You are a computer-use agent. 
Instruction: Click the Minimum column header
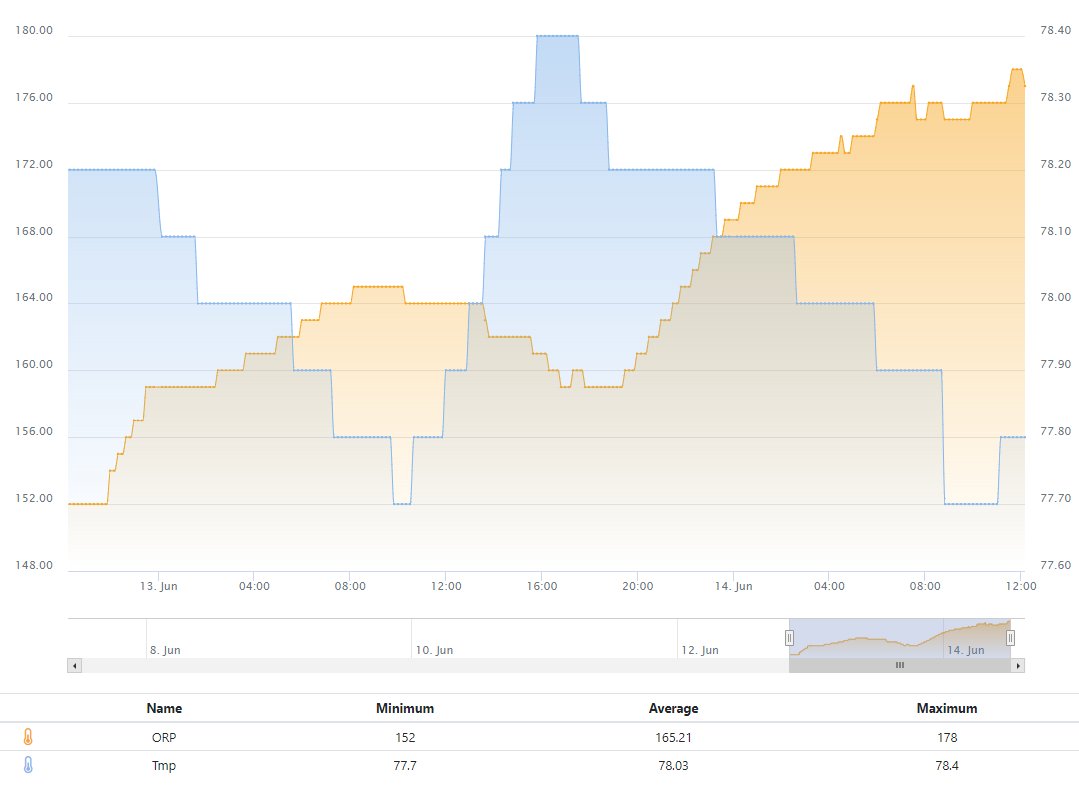click(x=405, y=708)
